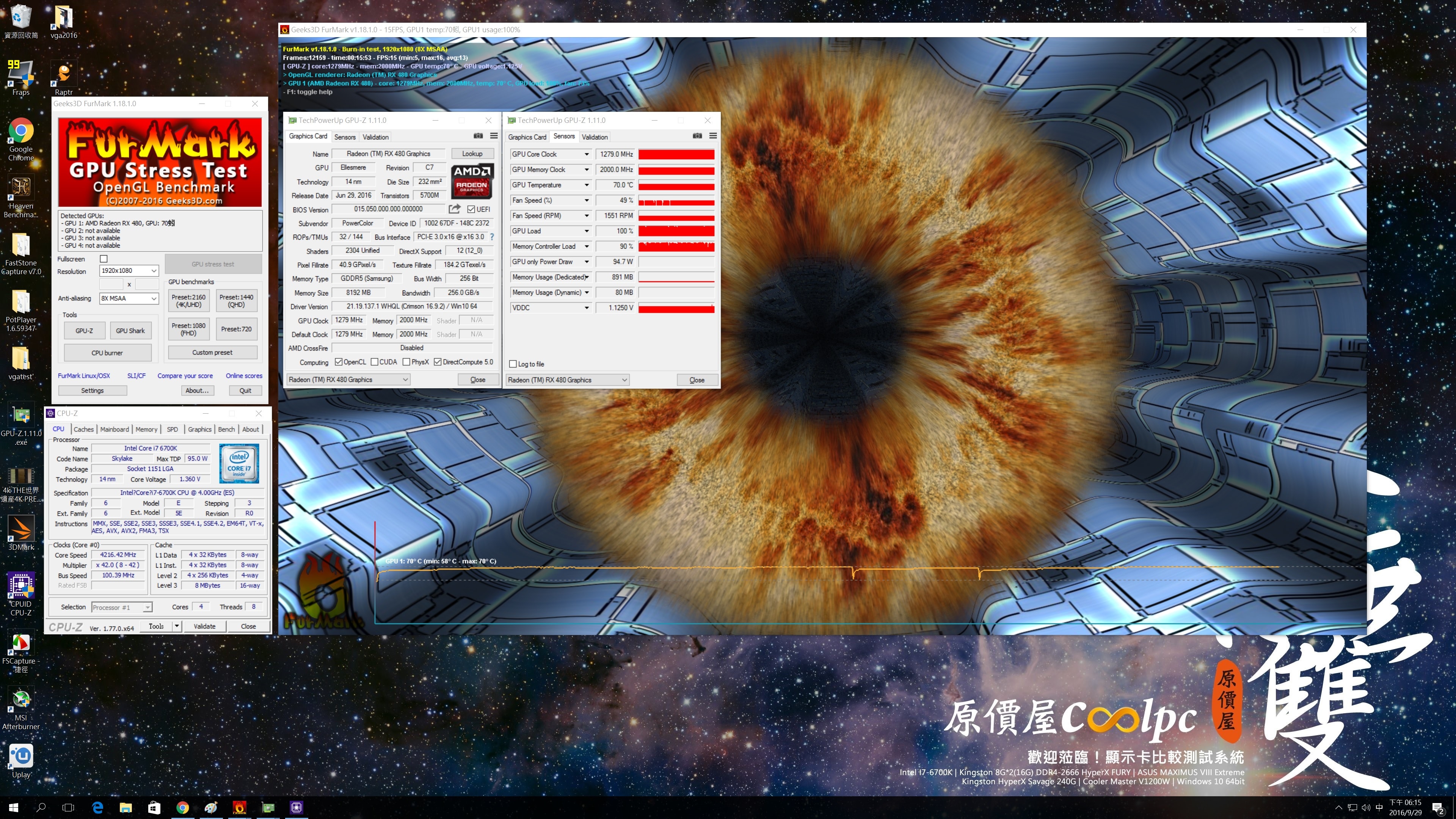
Task: Click the Memory Controller Load sensor graph
Action: [x=676, y=246]
